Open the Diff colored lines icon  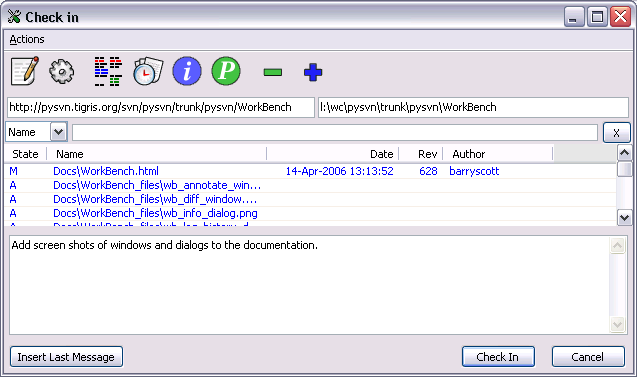click(108, 72)
